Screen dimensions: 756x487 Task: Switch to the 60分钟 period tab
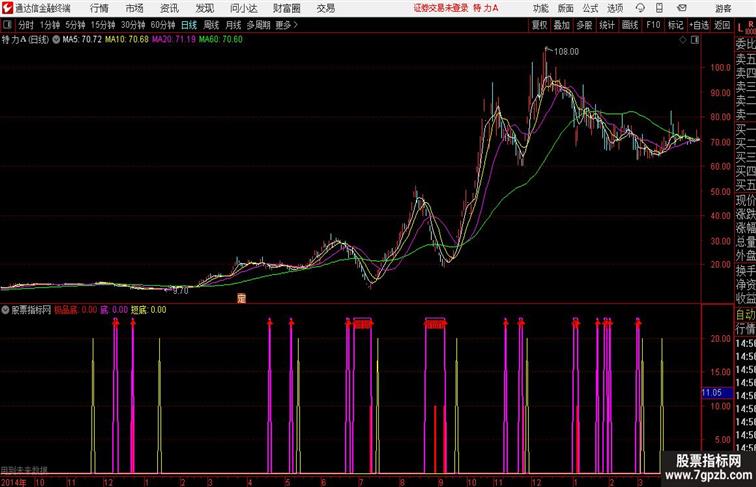[162, 25]
